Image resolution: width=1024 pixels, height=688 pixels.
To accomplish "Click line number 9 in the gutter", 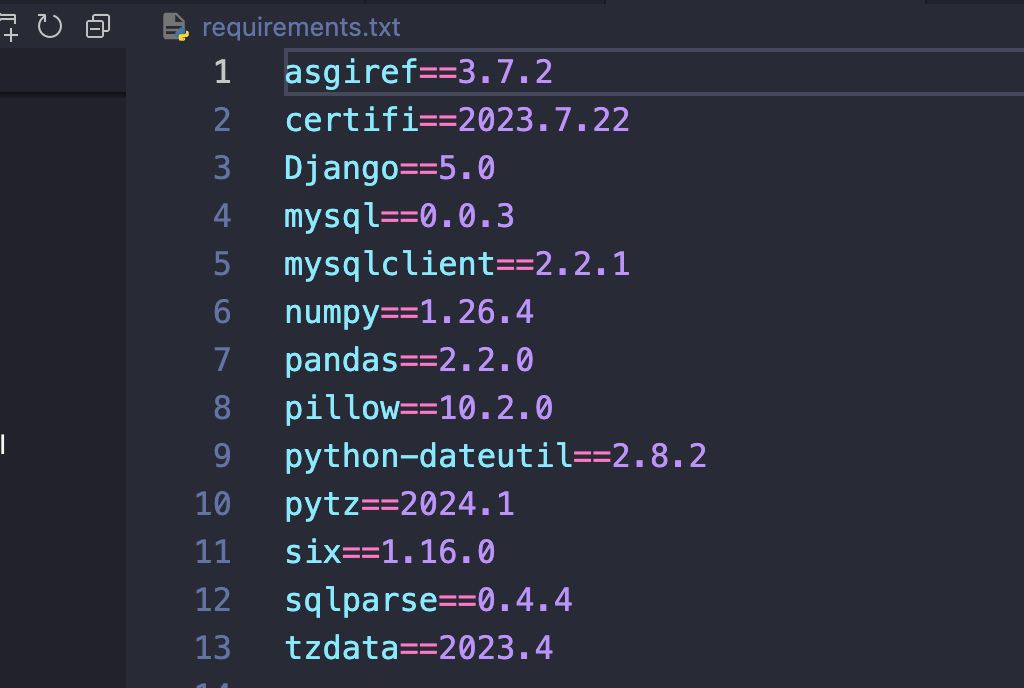I will point(223,456).
